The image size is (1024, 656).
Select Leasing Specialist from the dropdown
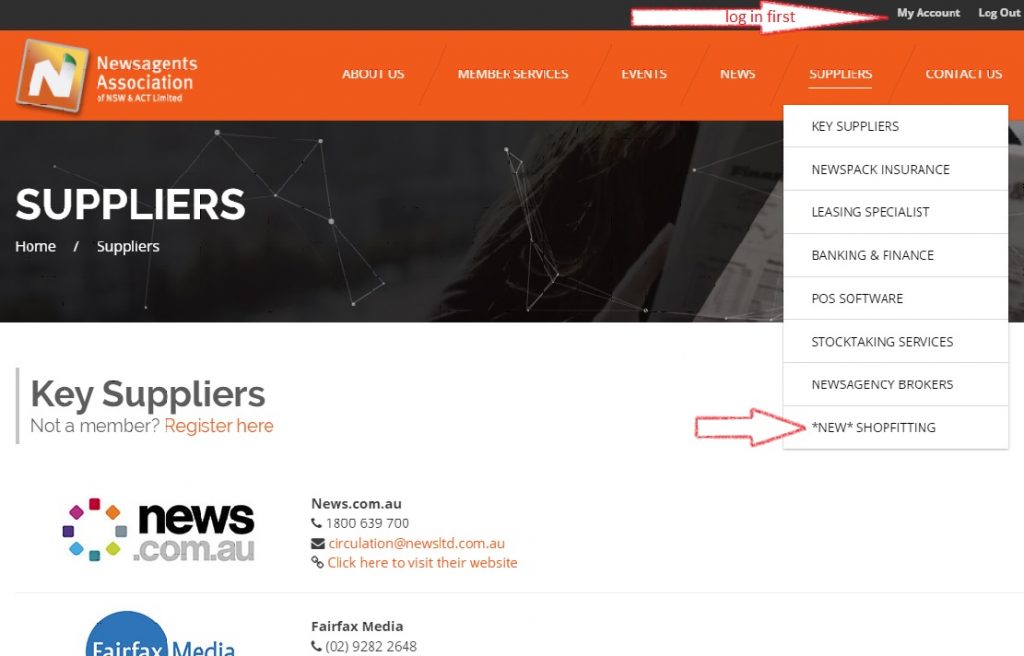(x=895, y=212)
